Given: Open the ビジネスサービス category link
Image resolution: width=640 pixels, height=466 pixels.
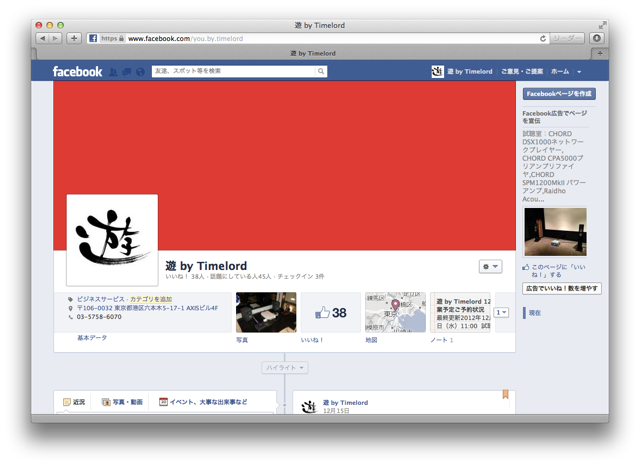Looking at the screenshot, I should [100, 299].
